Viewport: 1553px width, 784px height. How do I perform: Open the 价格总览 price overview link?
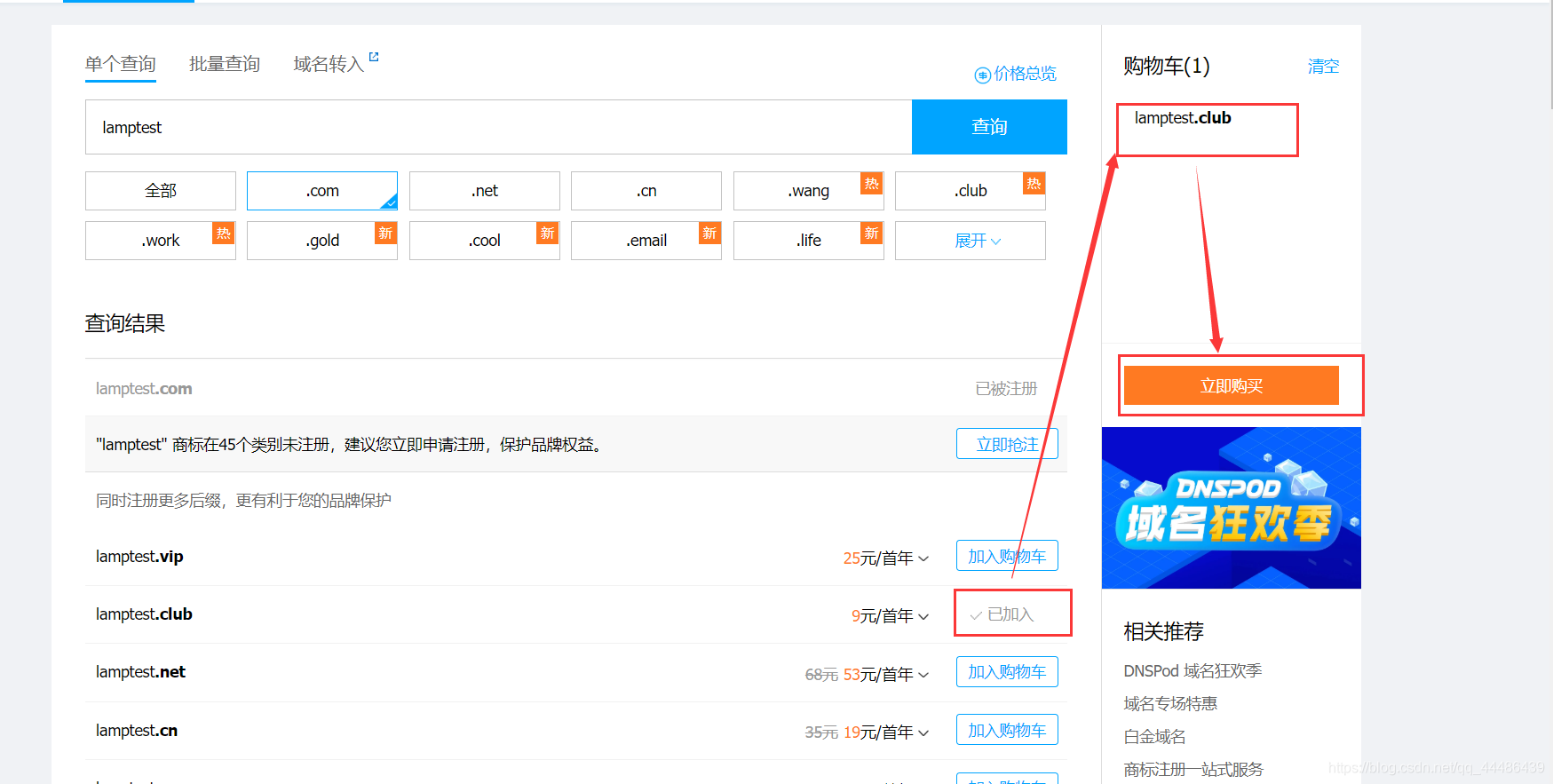coord(1016,74)
